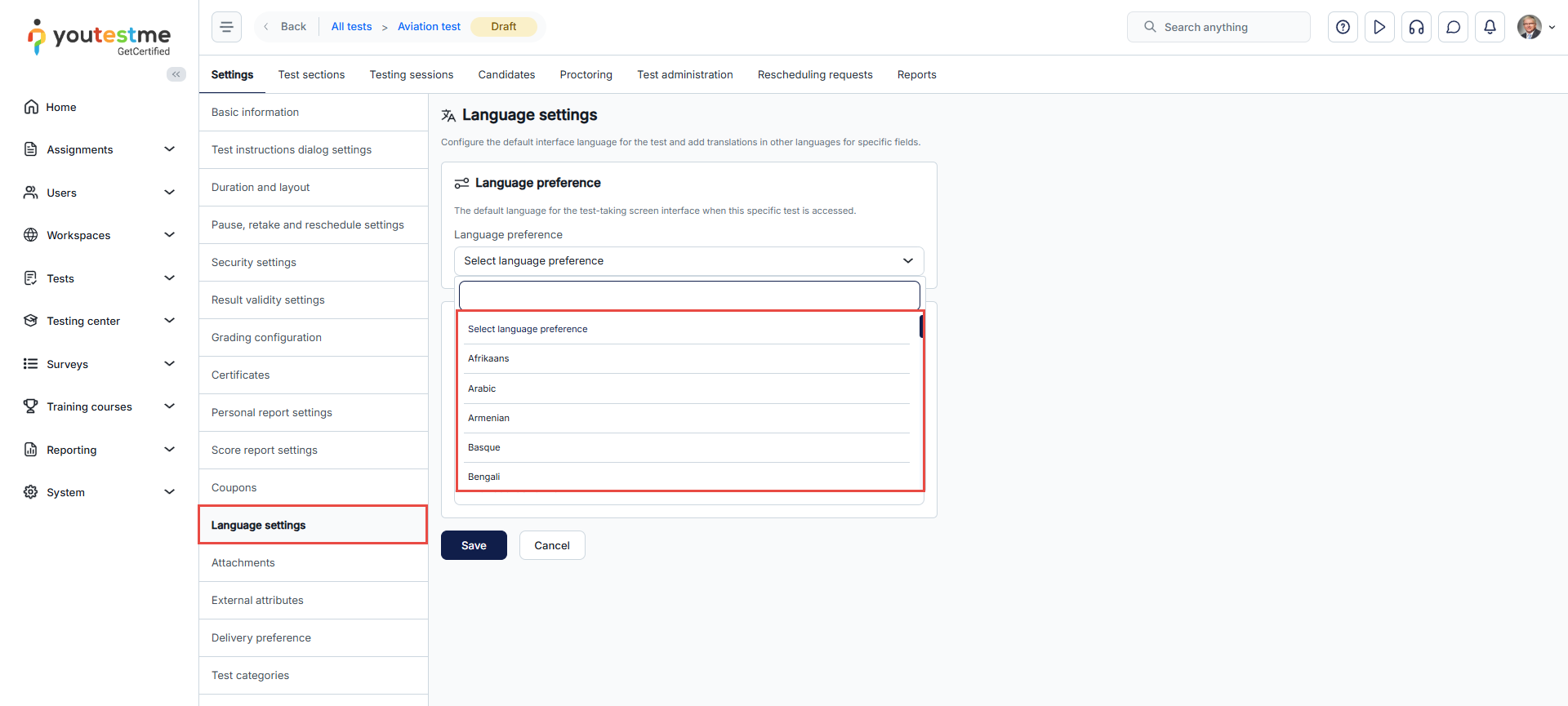Click the Search anything field
Screen dimensions: 1568x706
click(x=1218, y=27)
